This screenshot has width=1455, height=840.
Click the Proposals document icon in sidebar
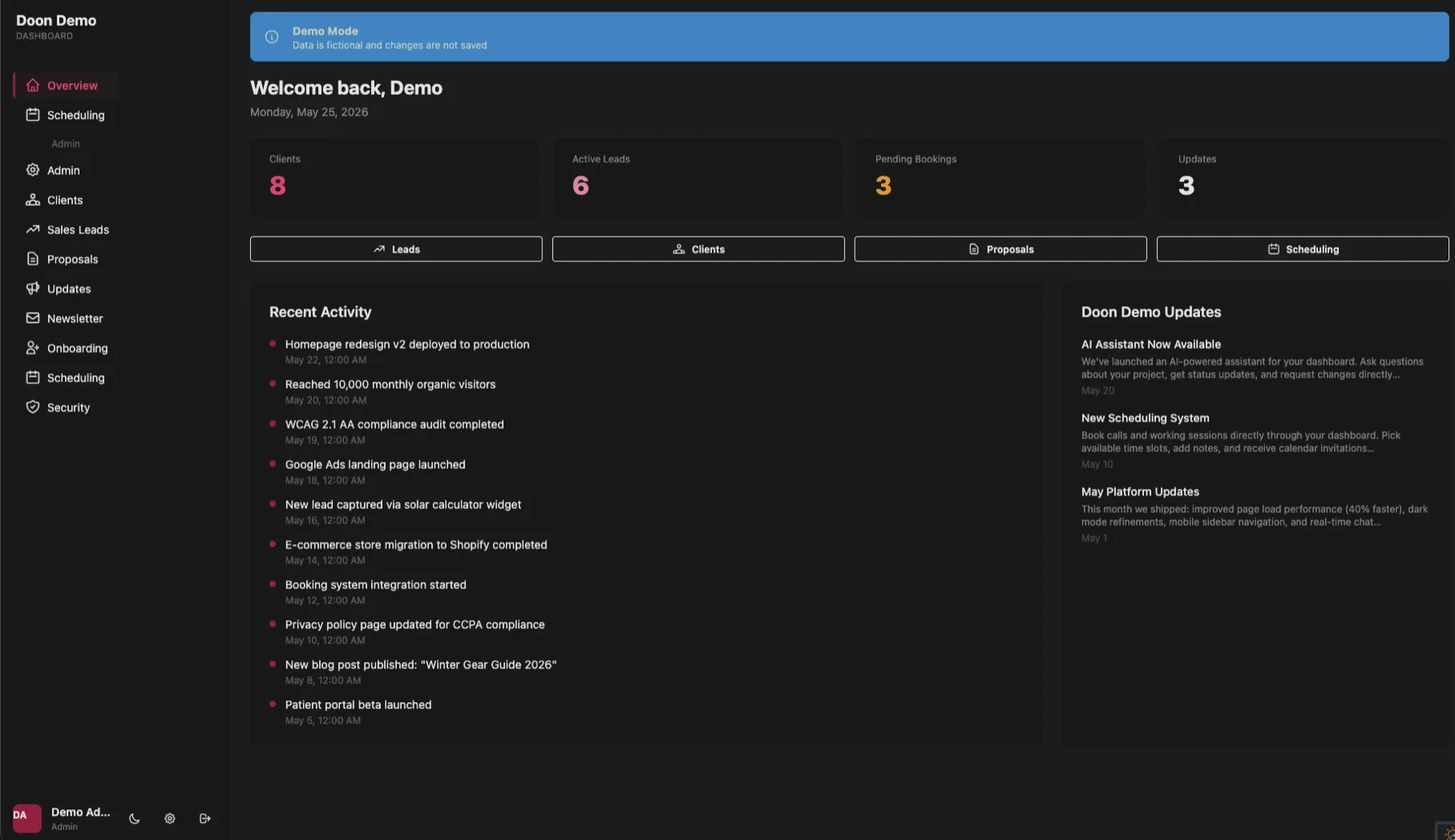click(32, 259)
